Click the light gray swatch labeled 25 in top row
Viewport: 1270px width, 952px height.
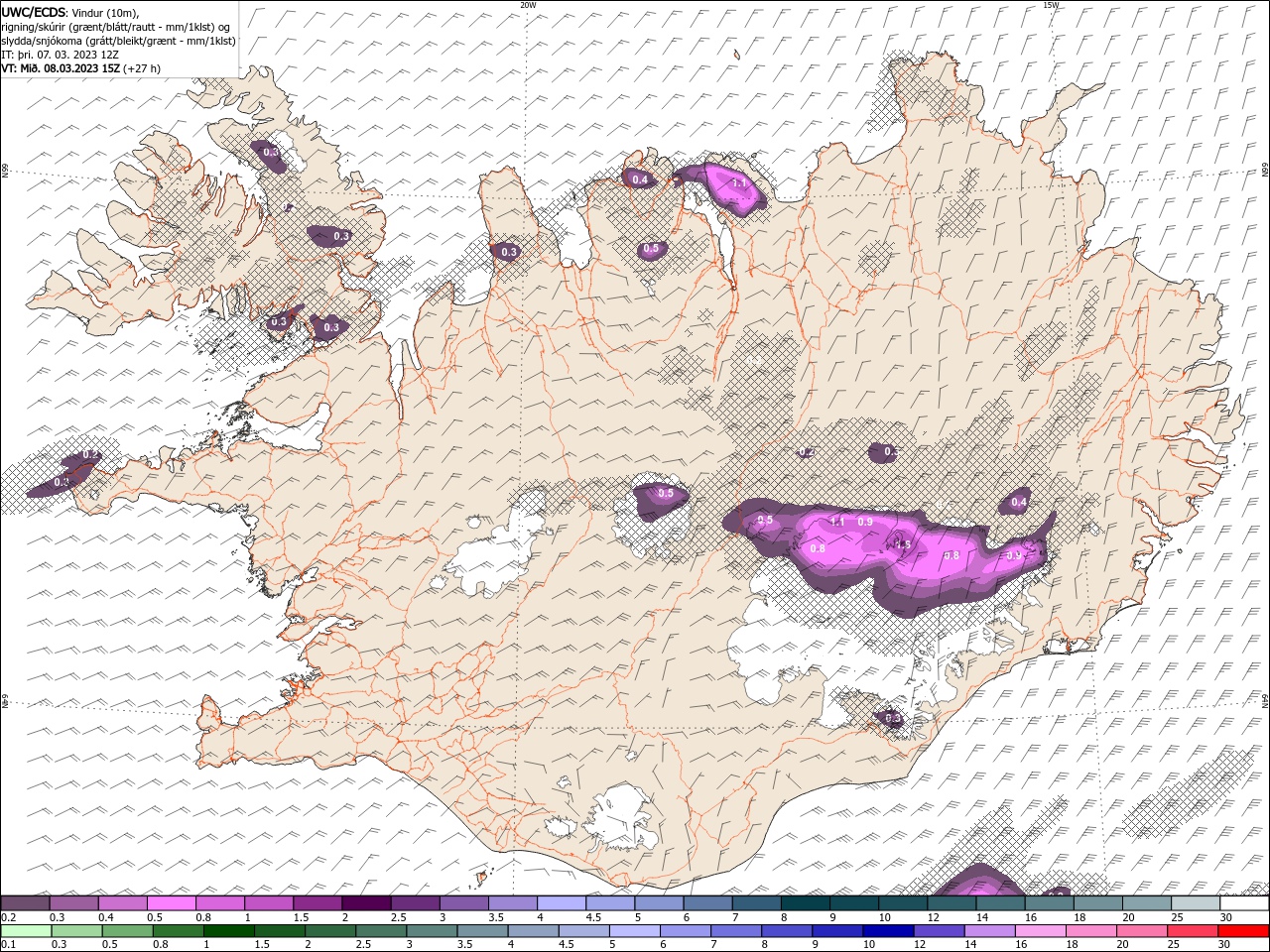click(x=1196, y=903)
